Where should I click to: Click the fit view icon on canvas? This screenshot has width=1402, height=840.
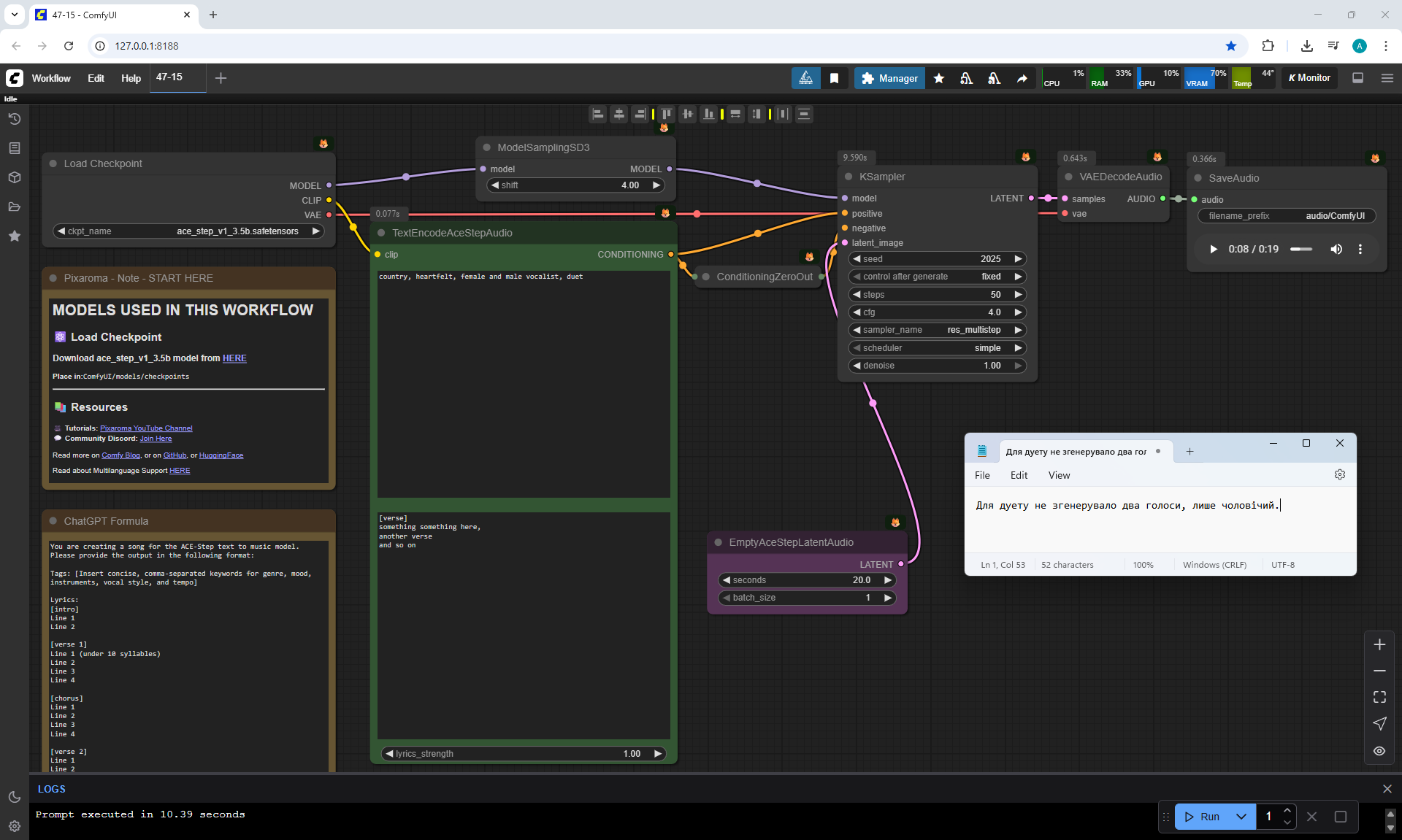pyautogui.click(x=1379, y=697)
